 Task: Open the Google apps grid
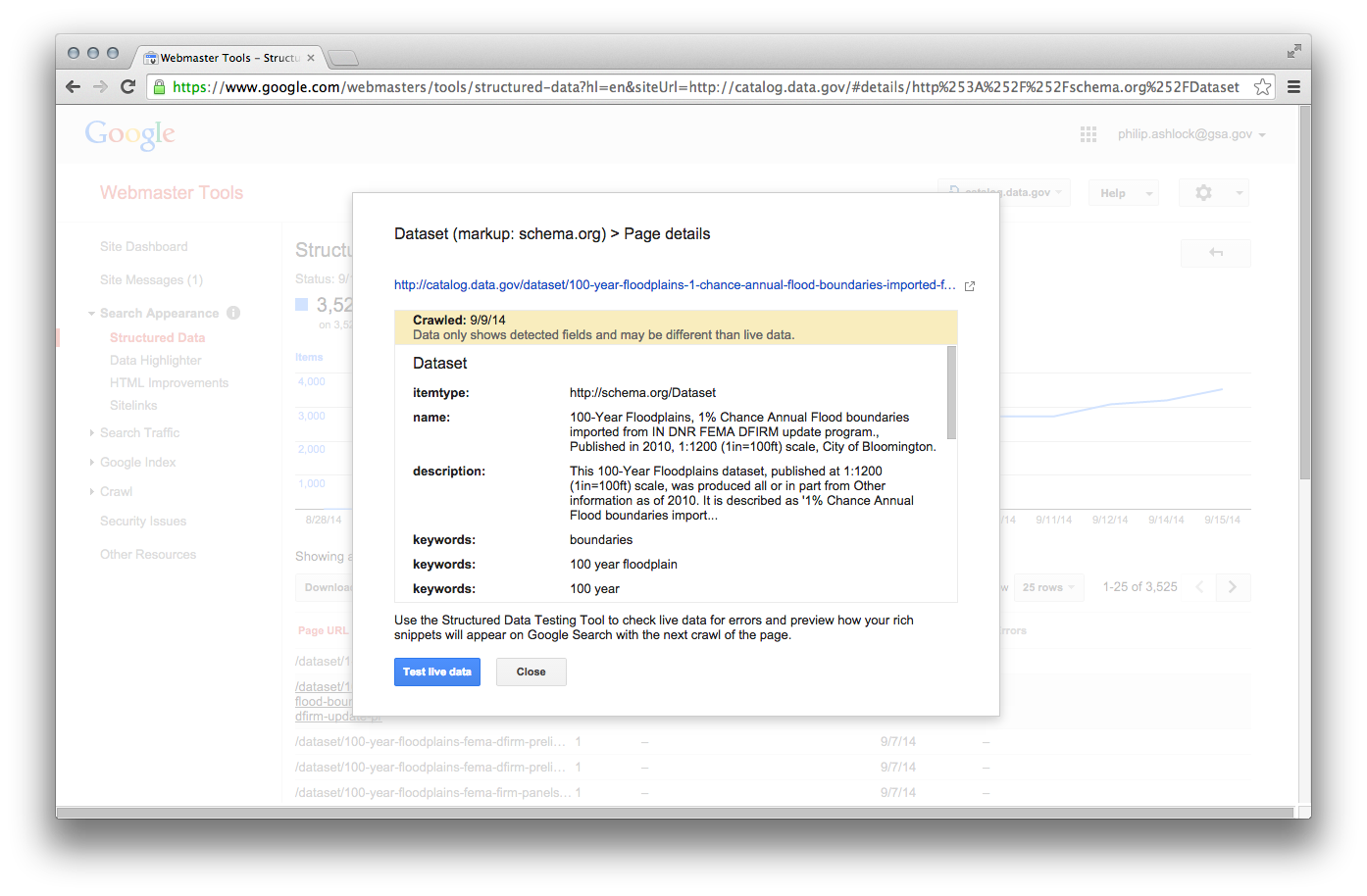[1089, 134]
